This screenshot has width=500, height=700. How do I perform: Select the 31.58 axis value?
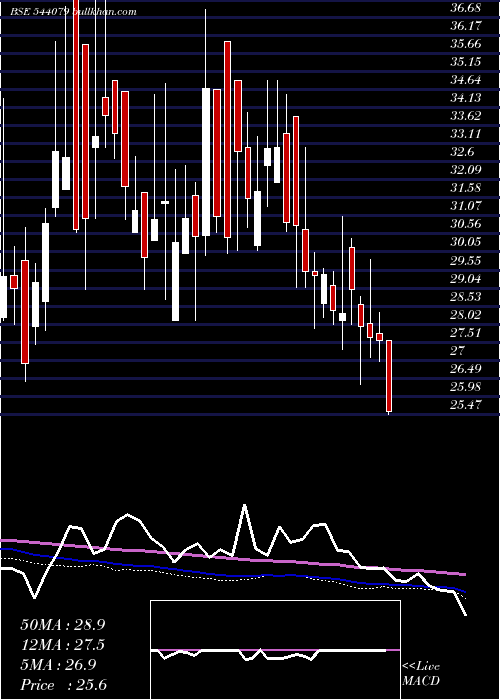tap(466, 188)
